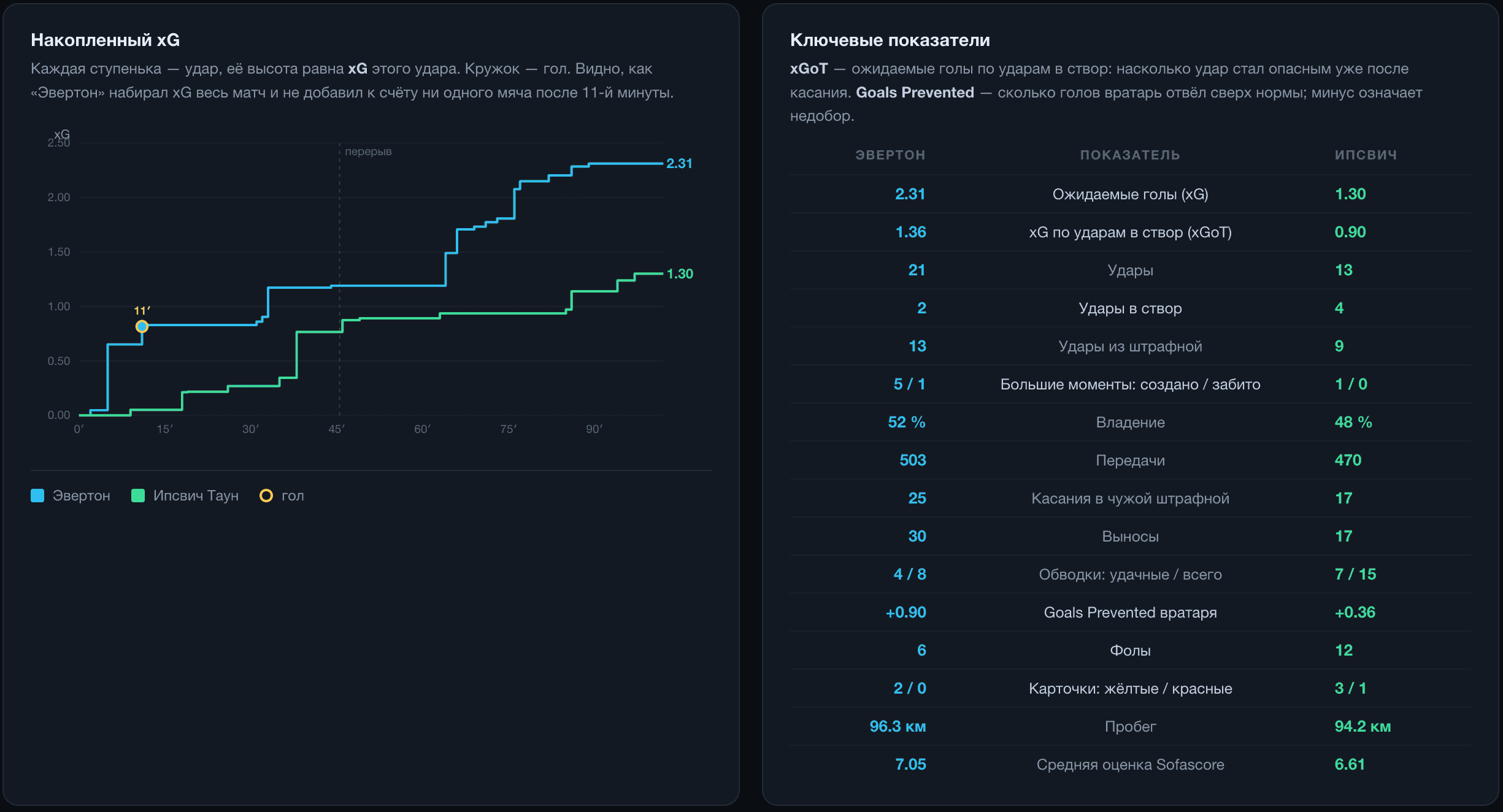
Task: Click Ipswich's 3 / 1 cards value
Action: [x=1351, y=688]
